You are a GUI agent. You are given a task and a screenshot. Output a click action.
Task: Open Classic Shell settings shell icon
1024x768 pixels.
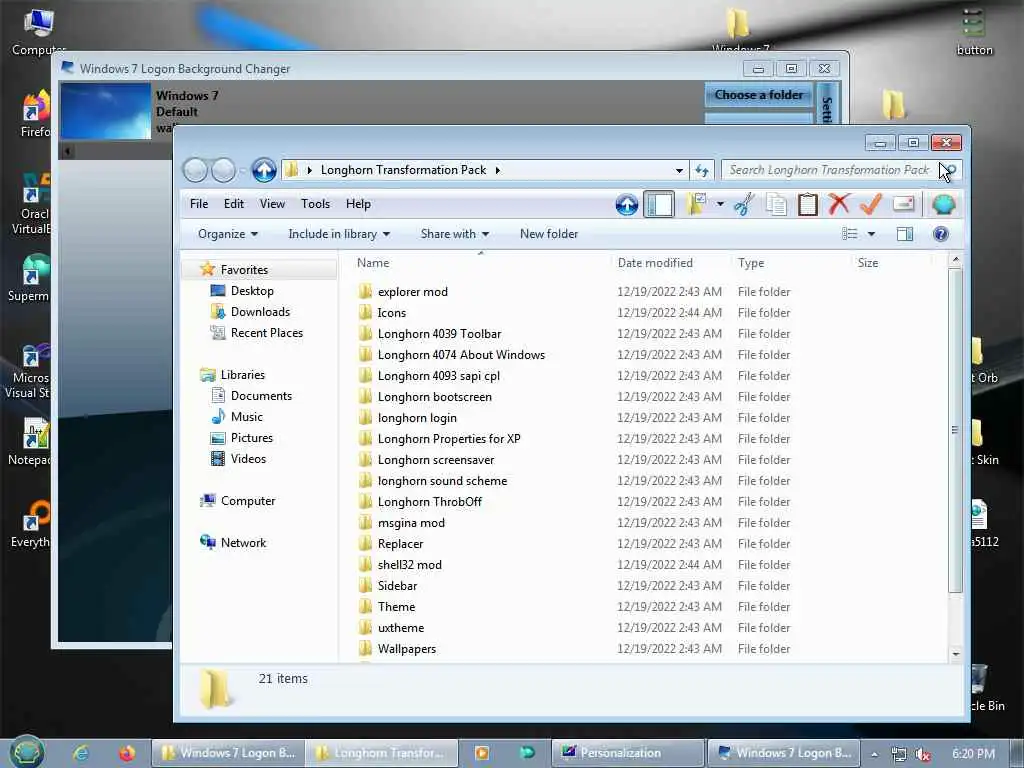[944, 204]
